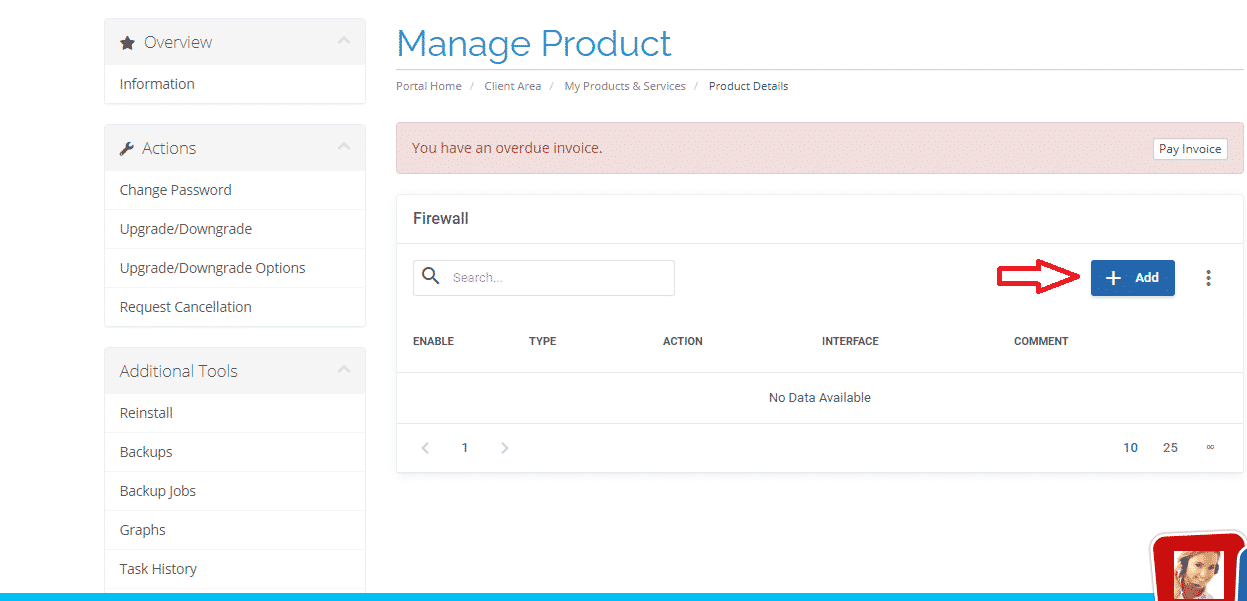
Task: Go to next page with right arrow
Action: coord(505,448)
